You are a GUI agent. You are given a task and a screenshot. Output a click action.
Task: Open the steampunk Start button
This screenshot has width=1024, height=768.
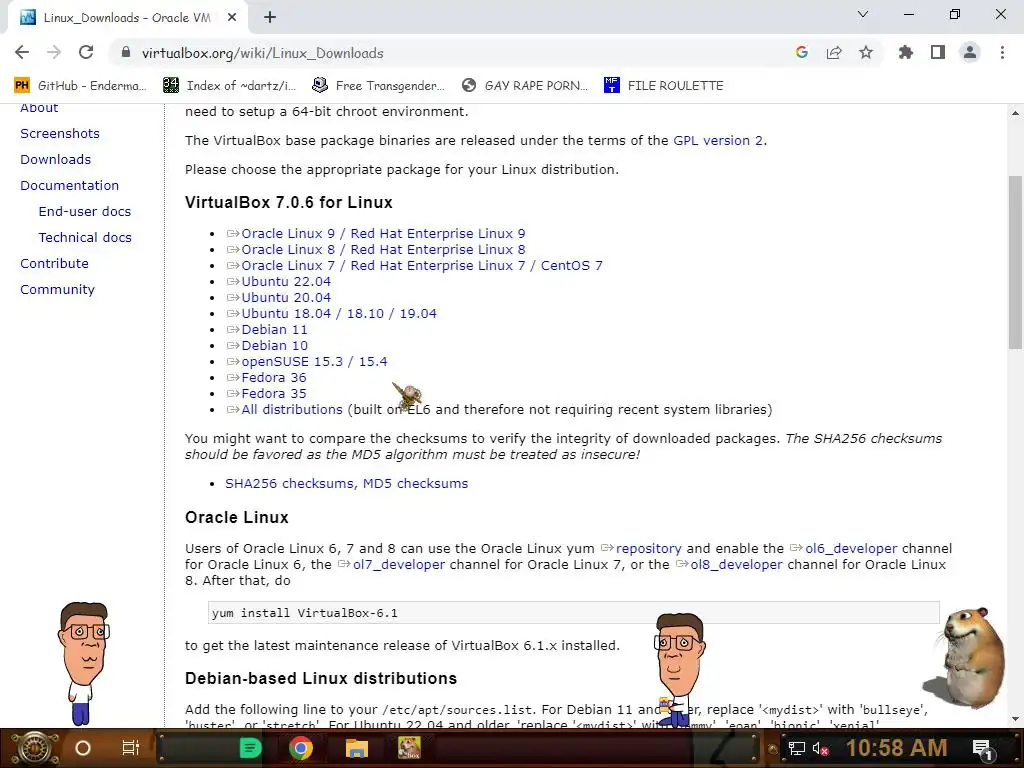click(35, 748)
